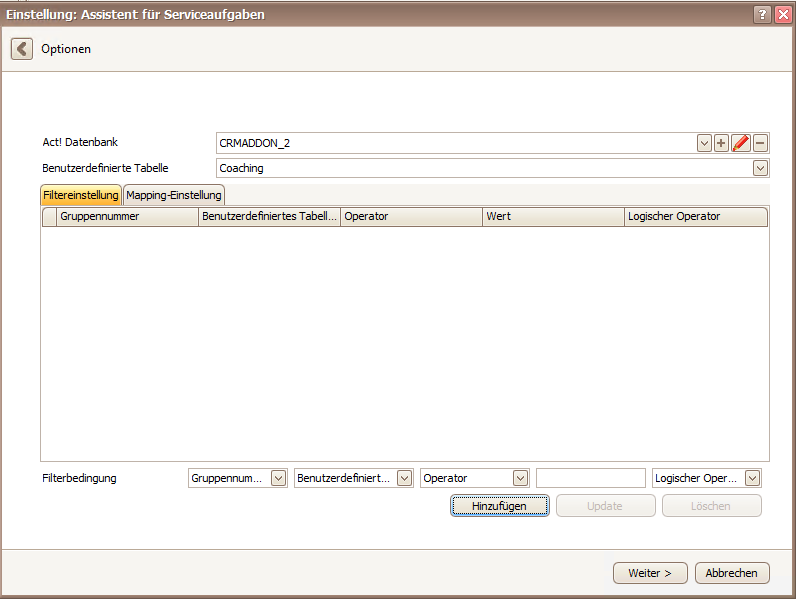Click the Löschen button
The width and height of the screenshot is (796, 602).
[x=711, y=506]
